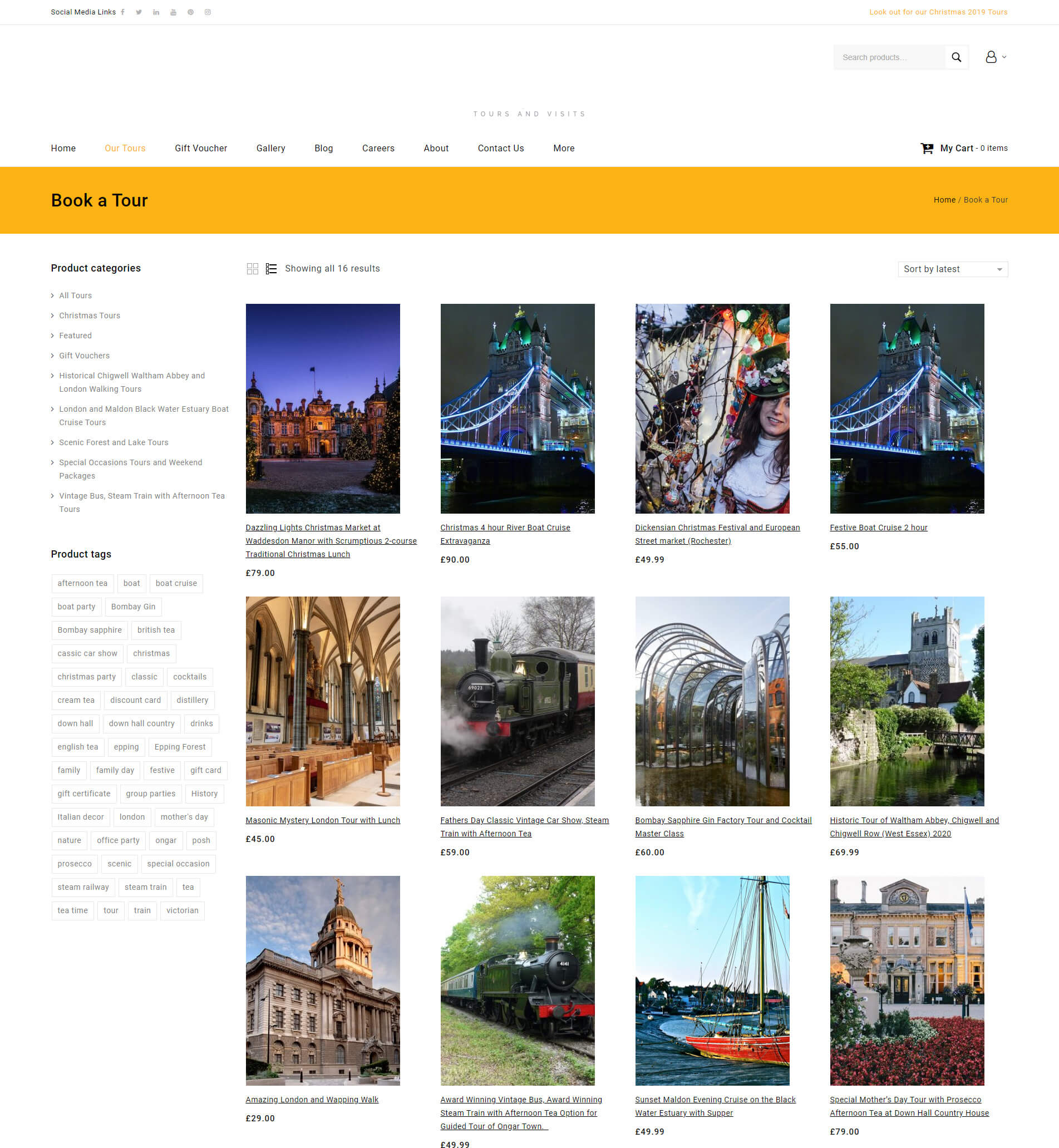Select the Gift Vouchers category

84,356
